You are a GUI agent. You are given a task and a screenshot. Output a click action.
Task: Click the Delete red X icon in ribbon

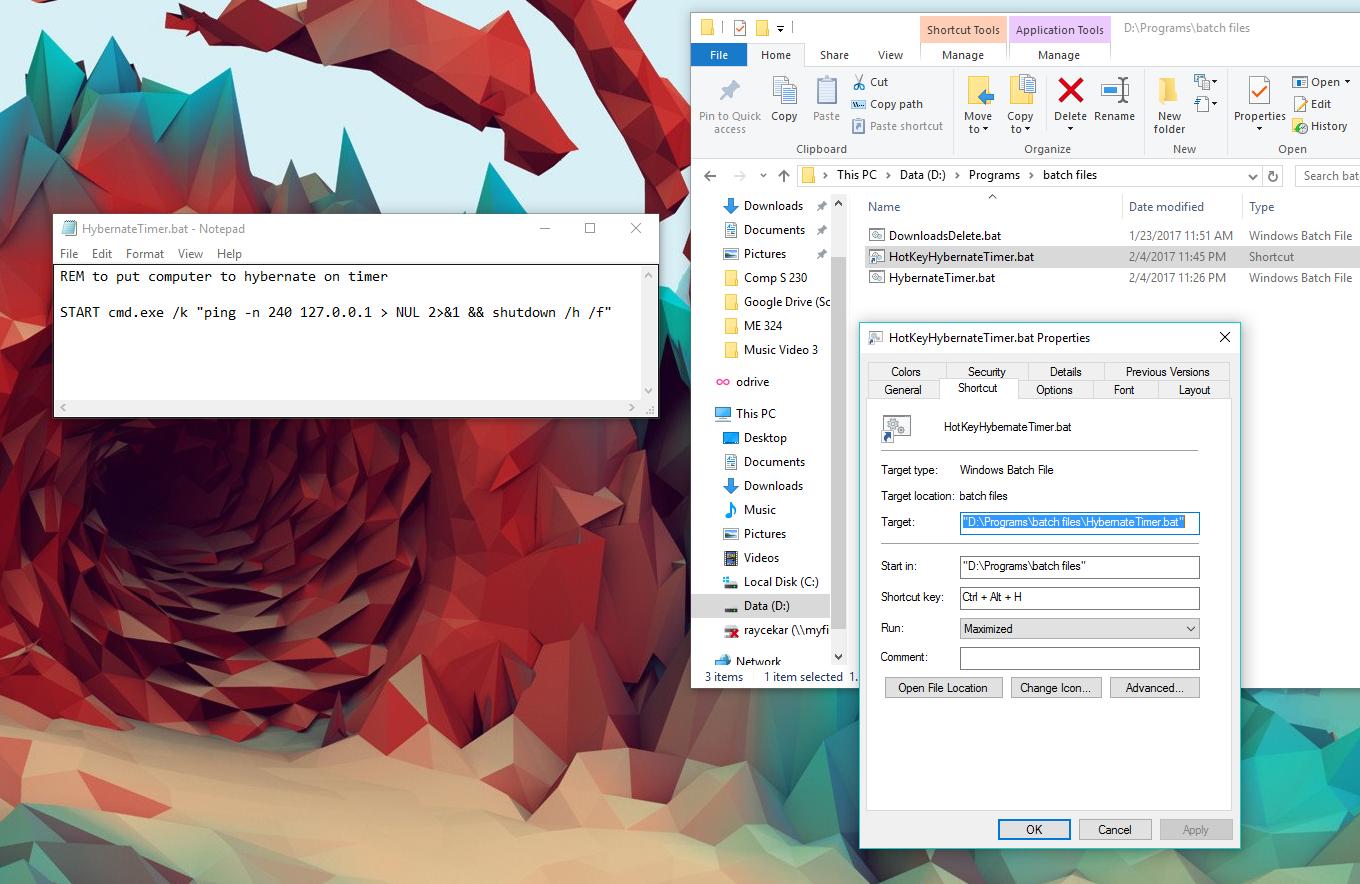click(x=1070, y=92)
